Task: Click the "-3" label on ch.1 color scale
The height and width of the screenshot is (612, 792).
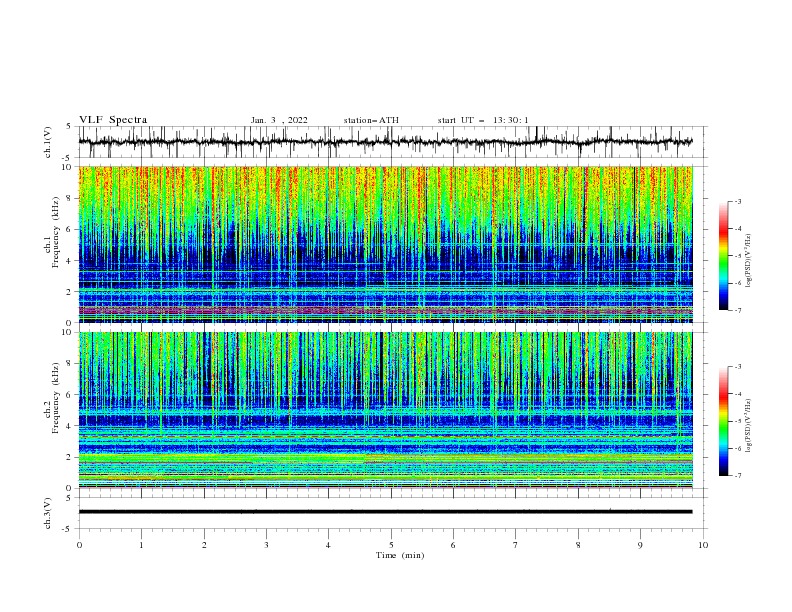Action: 738,201
